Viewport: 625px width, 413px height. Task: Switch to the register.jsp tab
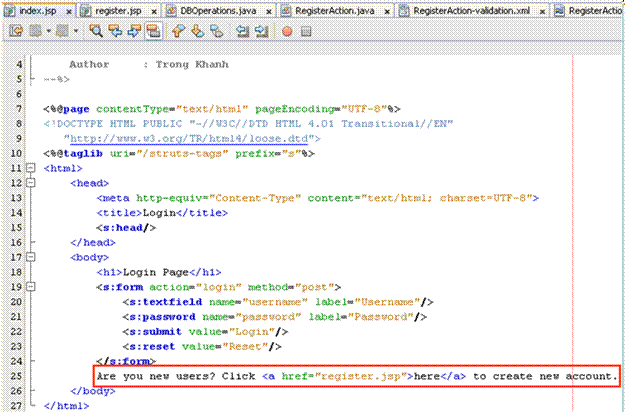[118, 11]
